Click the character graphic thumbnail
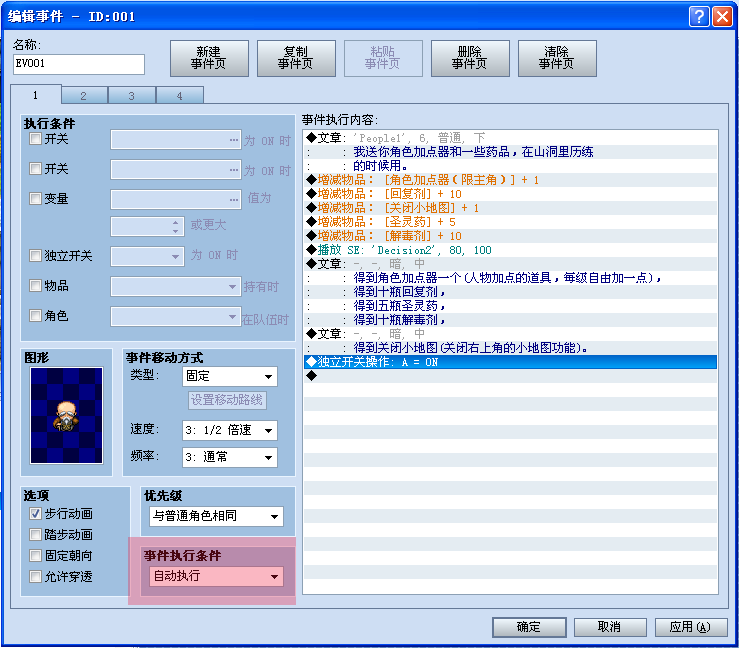Screen dimensions: 739x648 (x=66, y=415)
